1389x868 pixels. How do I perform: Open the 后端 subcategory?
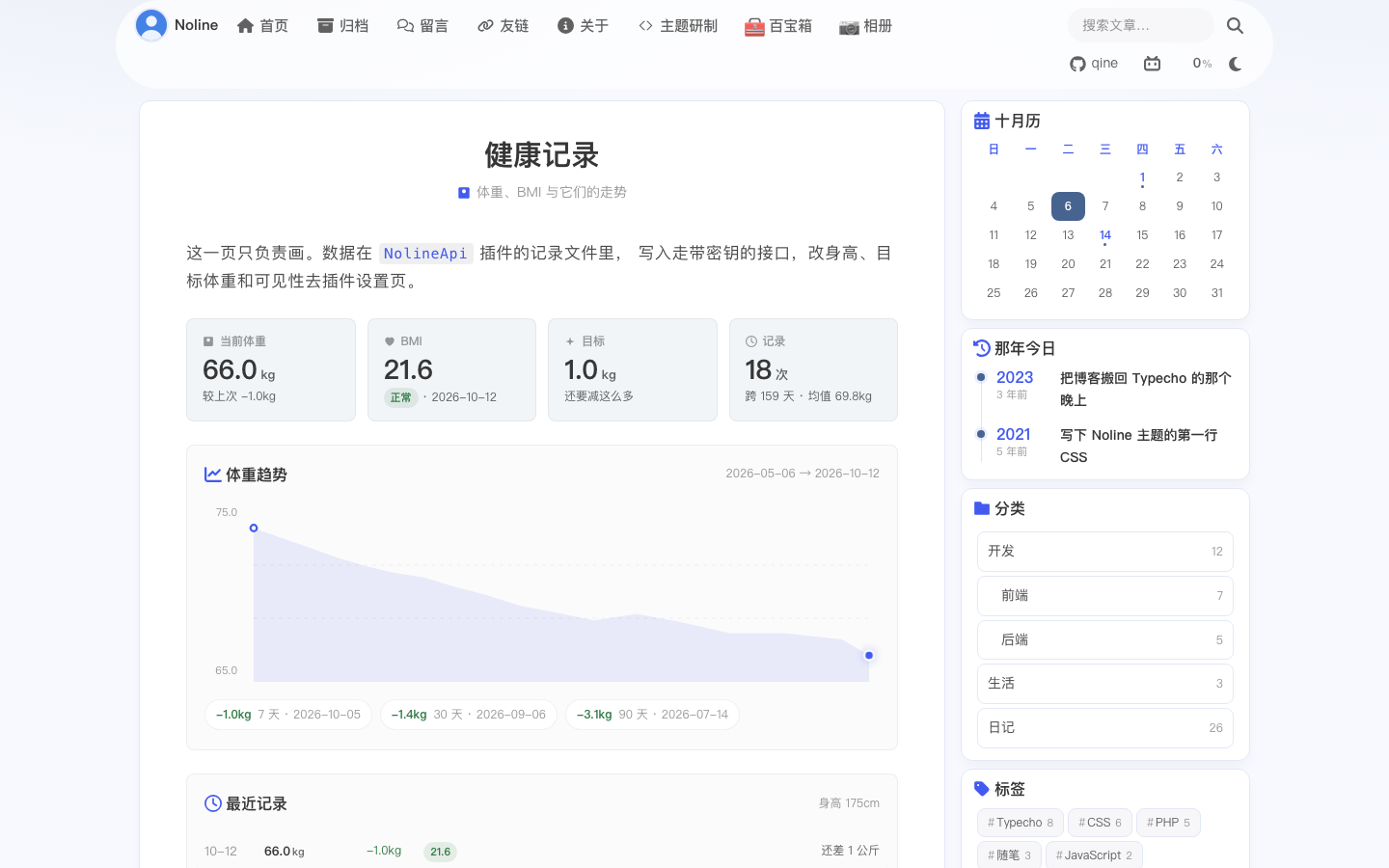tap(1105, 640)
